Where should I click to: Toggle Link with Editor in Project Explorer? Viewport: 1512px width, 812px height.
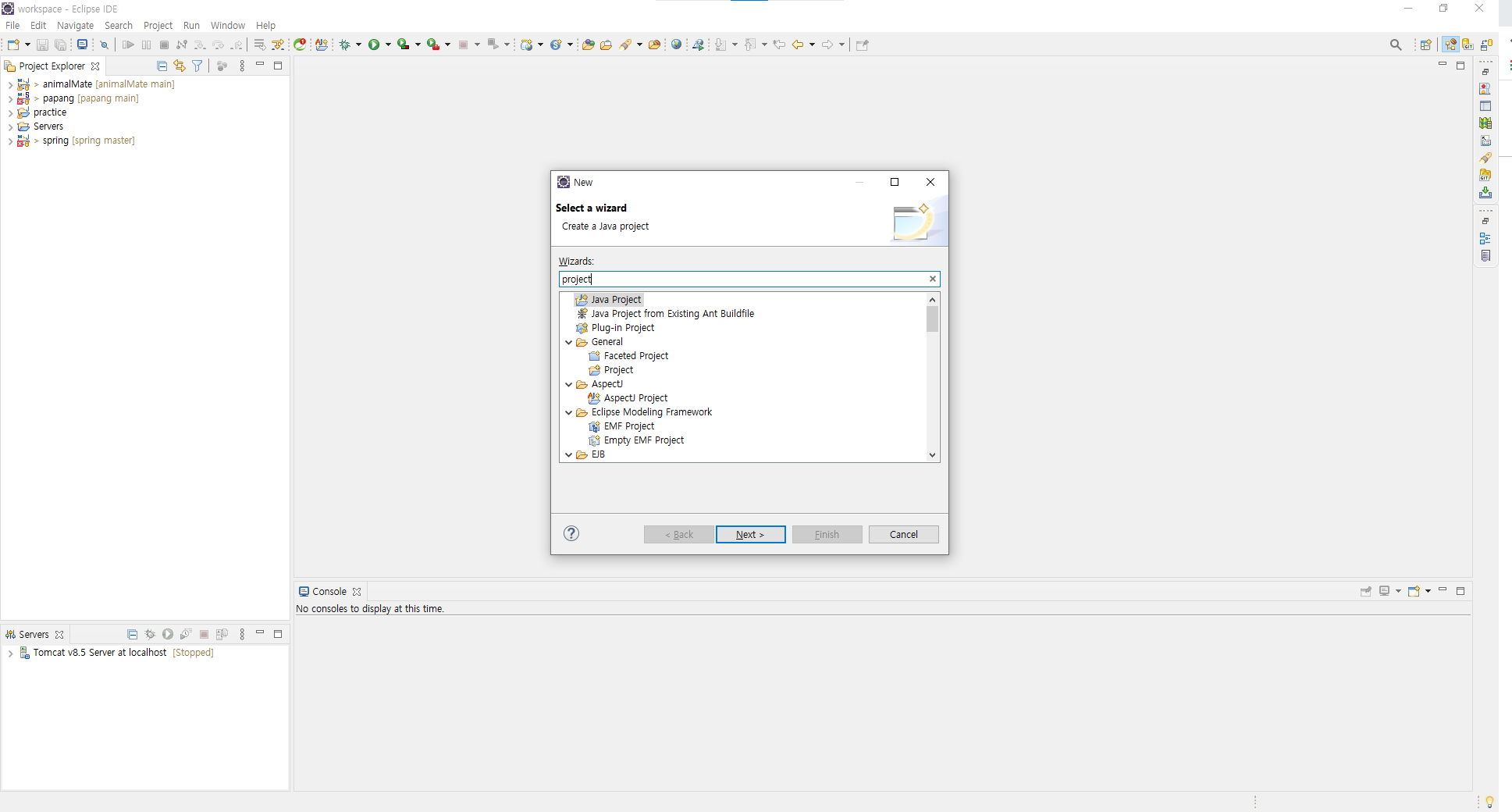[180, 66]
